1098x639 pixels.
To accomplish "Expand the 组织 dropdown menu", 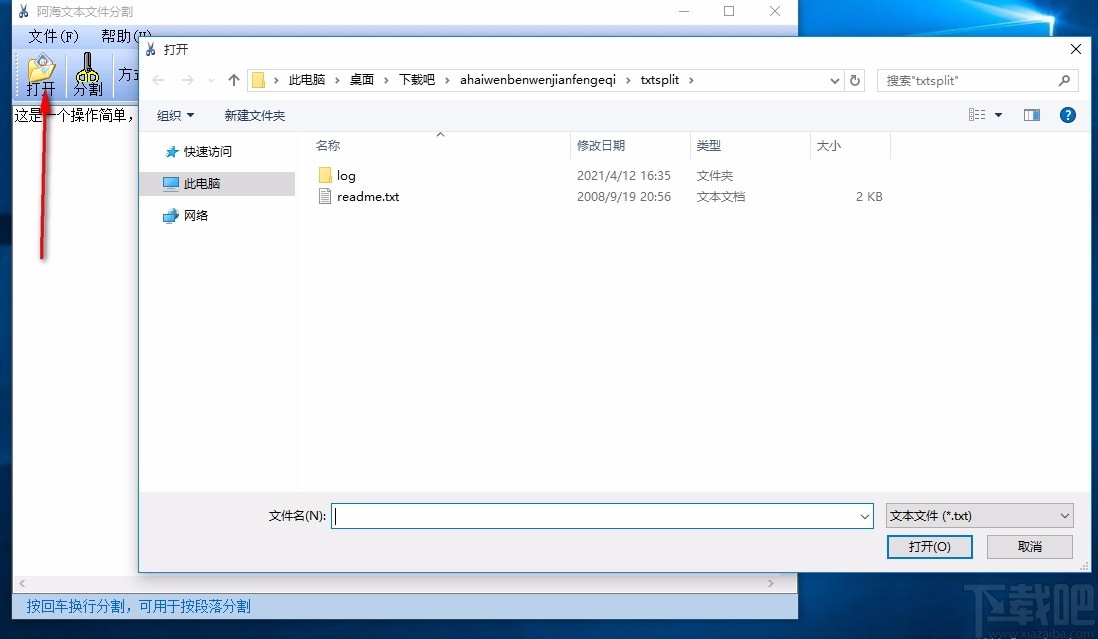I will pyautogui.click(x=175, y=114).
